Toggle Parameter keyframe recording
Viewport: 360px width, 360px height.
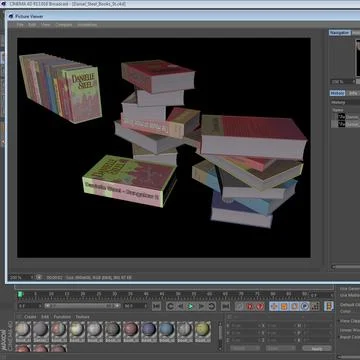305,306
